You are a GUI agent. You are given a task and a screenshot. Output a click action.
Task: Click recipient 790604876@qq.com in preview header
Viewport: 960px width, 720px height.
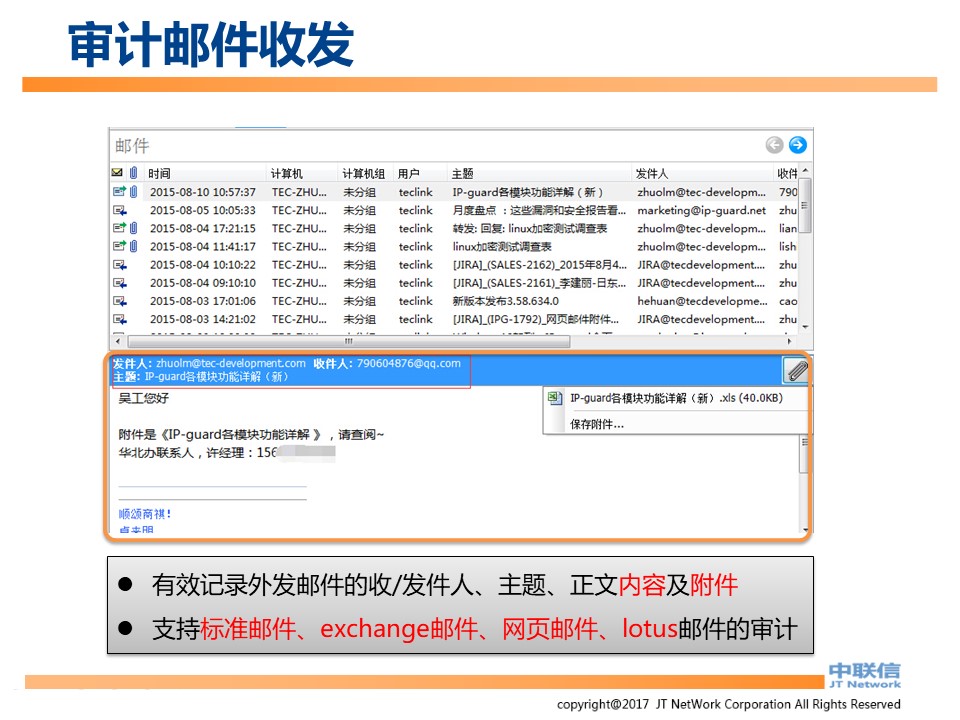(409, 363)
